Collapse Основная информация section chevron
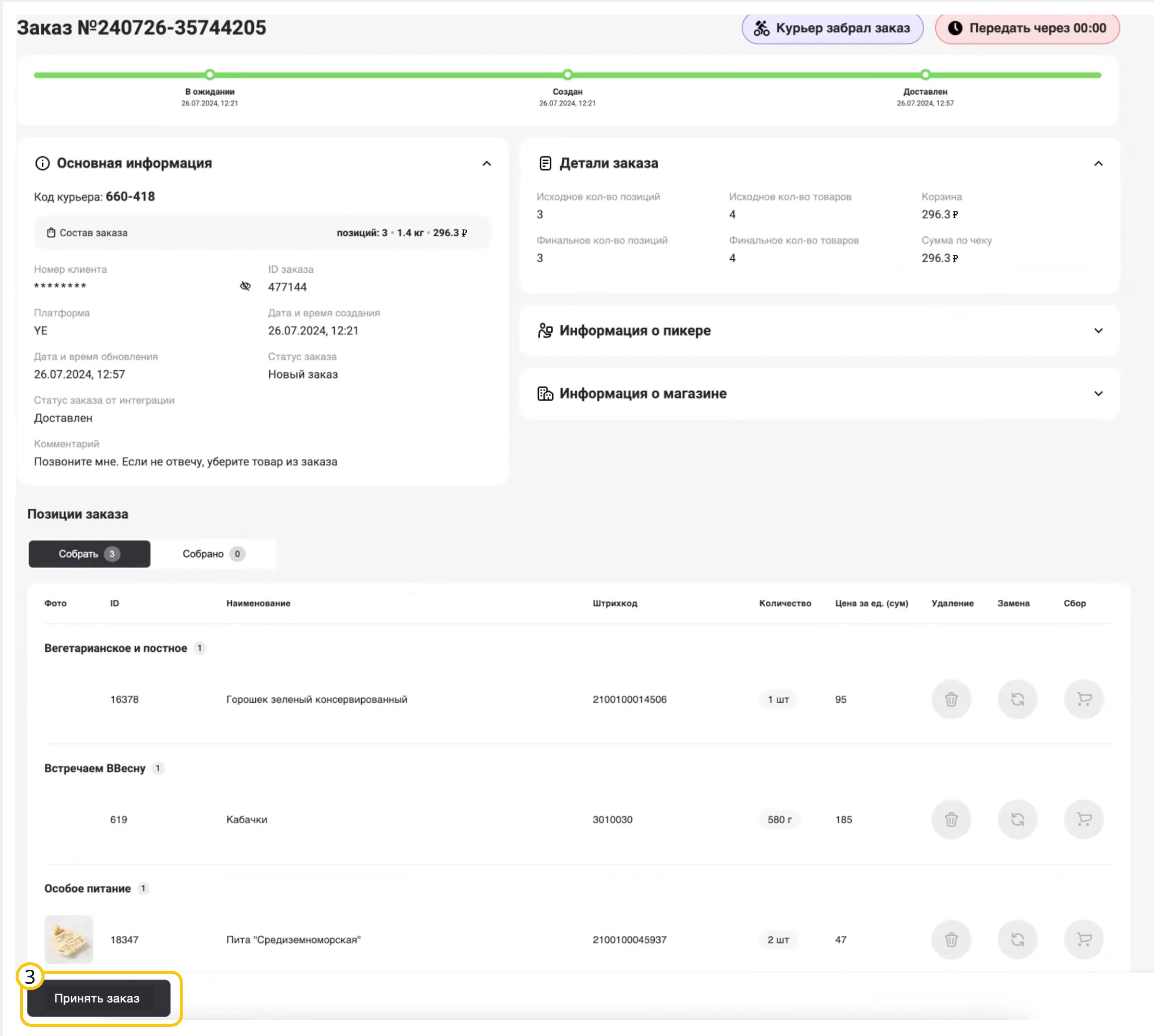This screenshot has height=1036, width=1154. coord(486,163)
